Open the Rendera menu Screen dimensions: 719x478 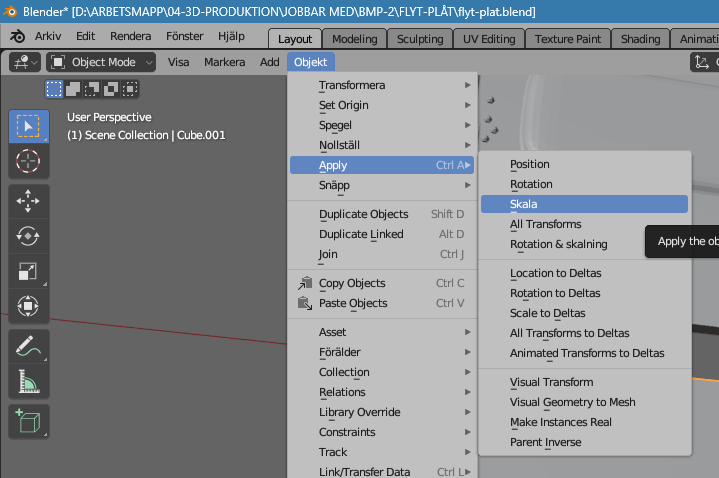pyautogui.click(x=130, y=36)
